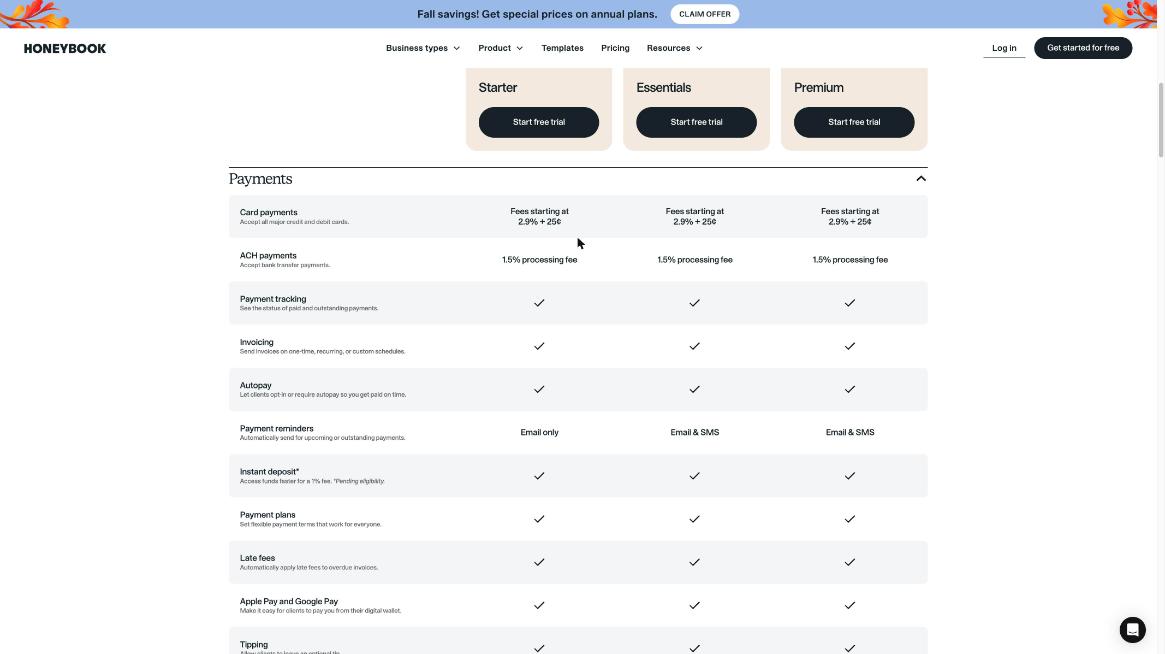Expand the Business types dropdown
The height and width of the screenshot is (654, 1165).
pos(423,48)
